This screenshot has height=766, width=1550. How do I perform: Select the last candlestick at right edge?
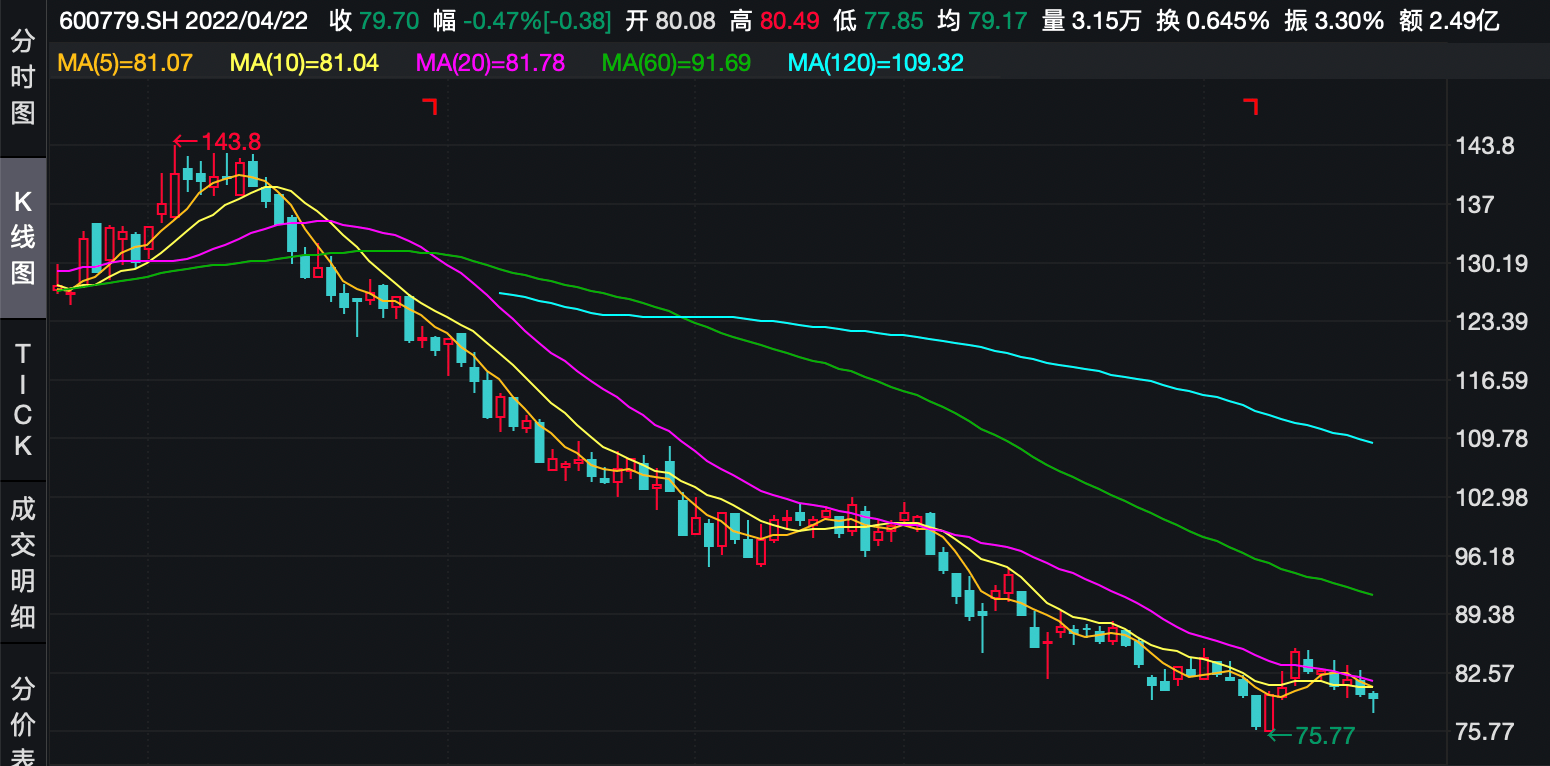1373,697
